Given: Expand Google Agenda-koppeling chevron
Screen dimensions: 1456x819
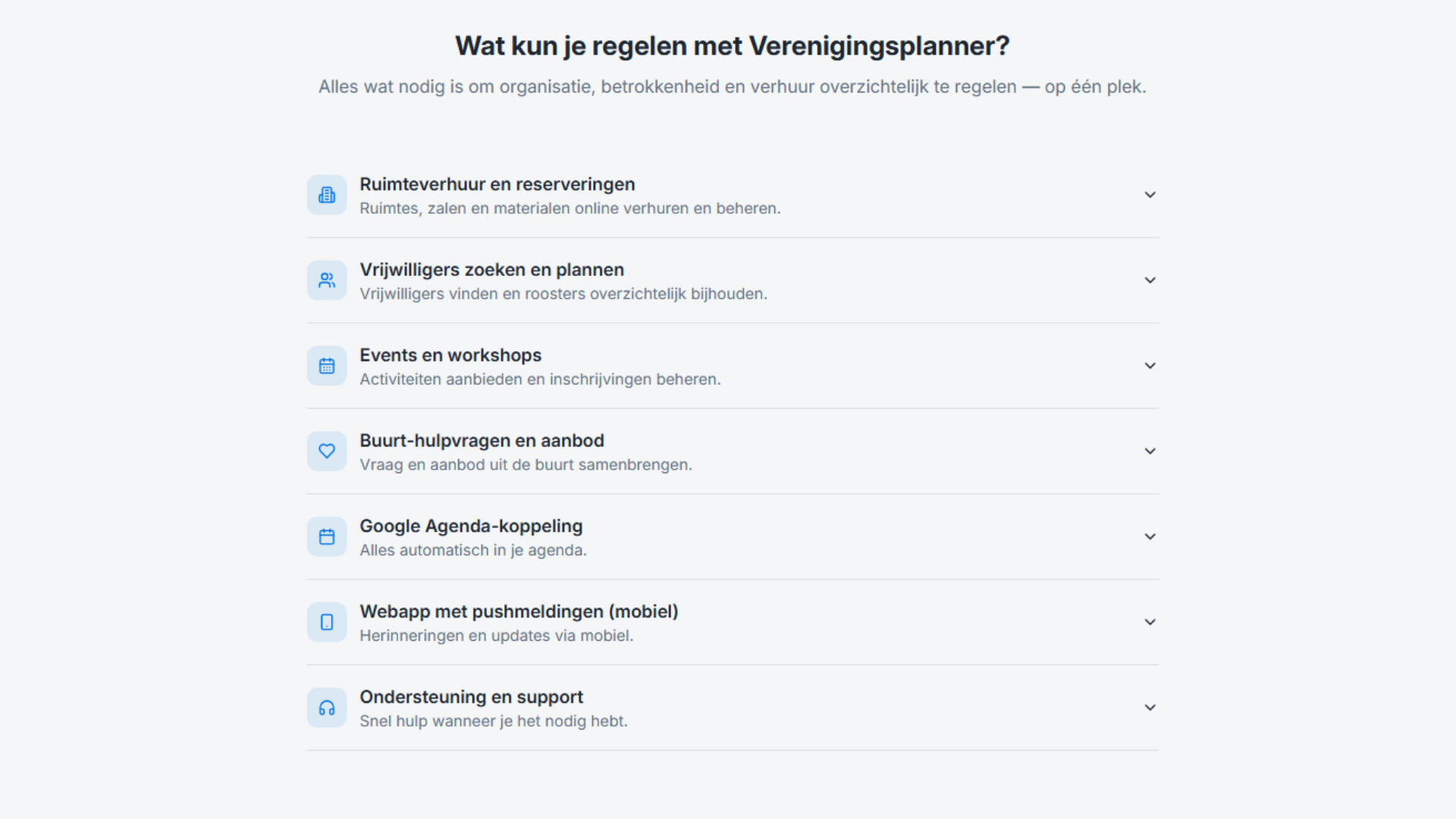Looking at the screenshot, I should point(1150,537).
